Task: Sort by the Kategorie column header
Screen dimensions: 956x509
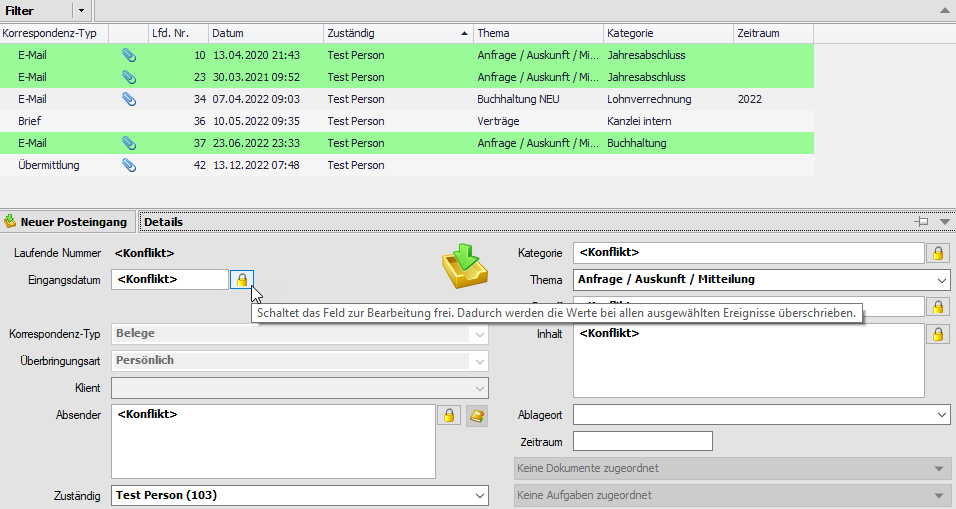Action: pos(668,34)
